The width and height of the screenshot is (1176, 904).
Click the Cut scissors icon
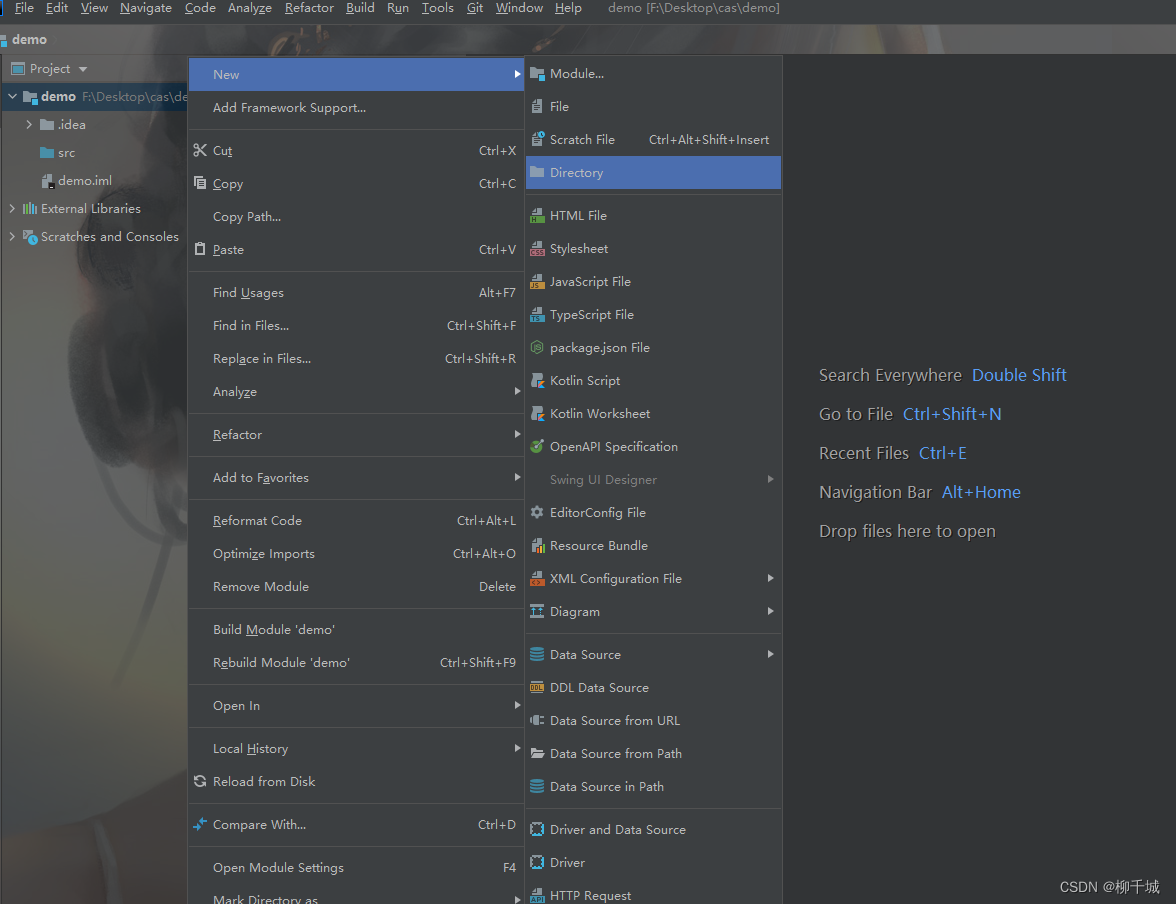[x=200, y=150]
